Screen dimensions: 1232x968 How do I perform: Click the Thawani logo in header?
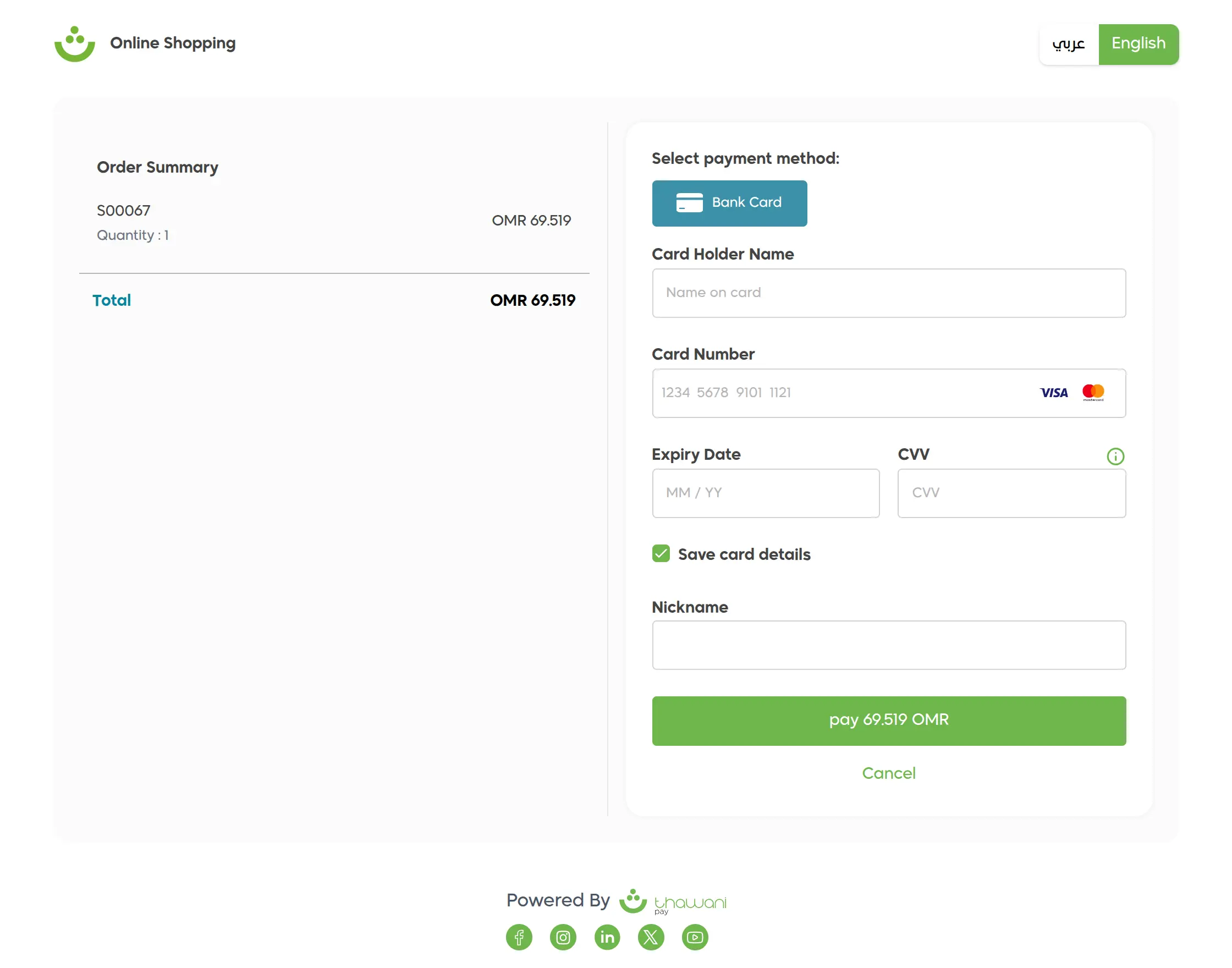[x=75, y=44]
